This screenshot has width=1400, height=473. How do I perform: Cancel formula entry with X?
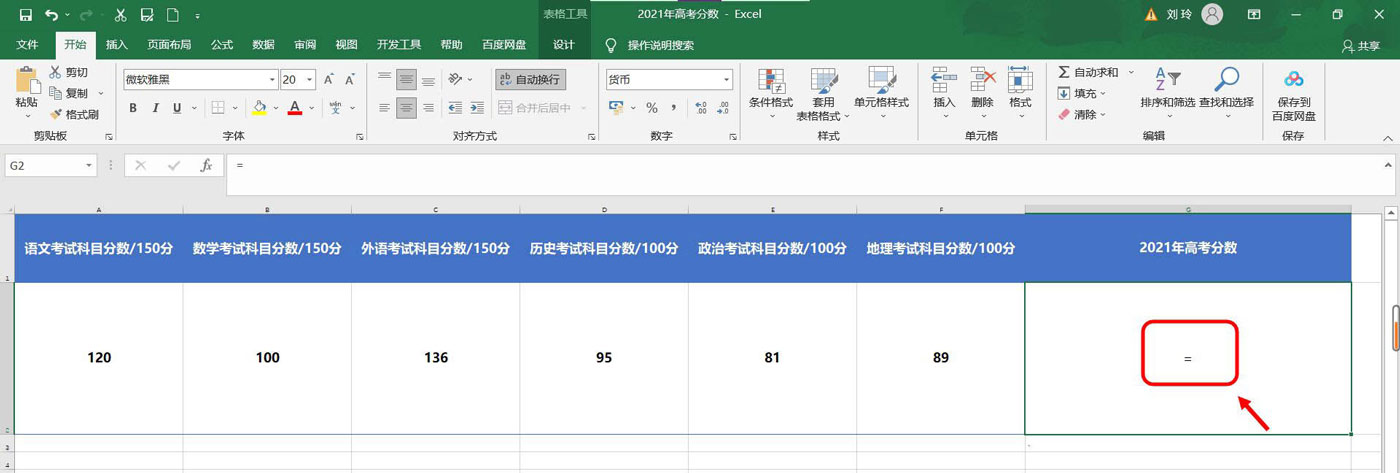141,165
